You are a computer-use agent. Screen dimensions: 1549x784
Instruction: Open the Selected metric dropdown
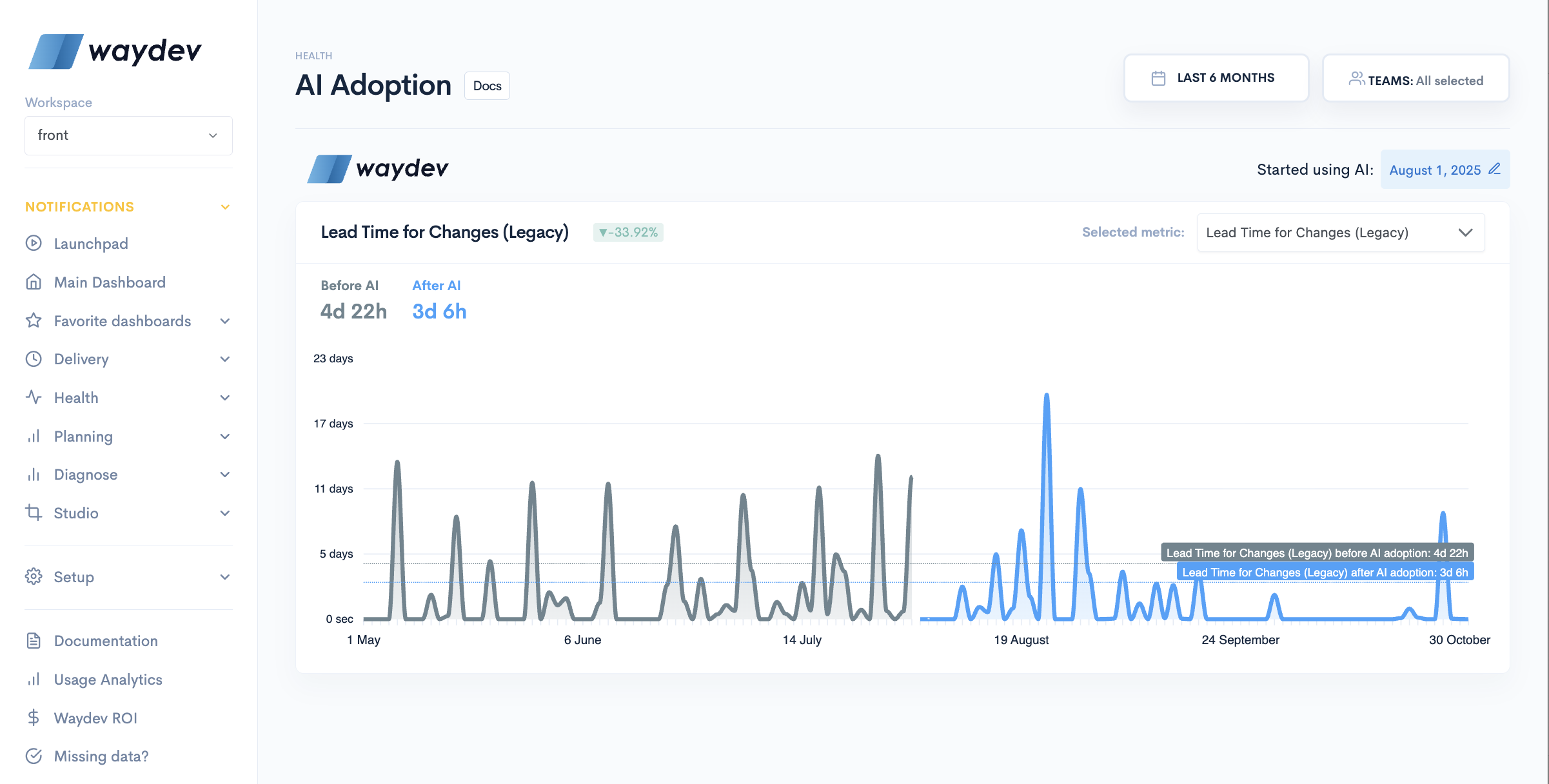[x=1340, y=233]
